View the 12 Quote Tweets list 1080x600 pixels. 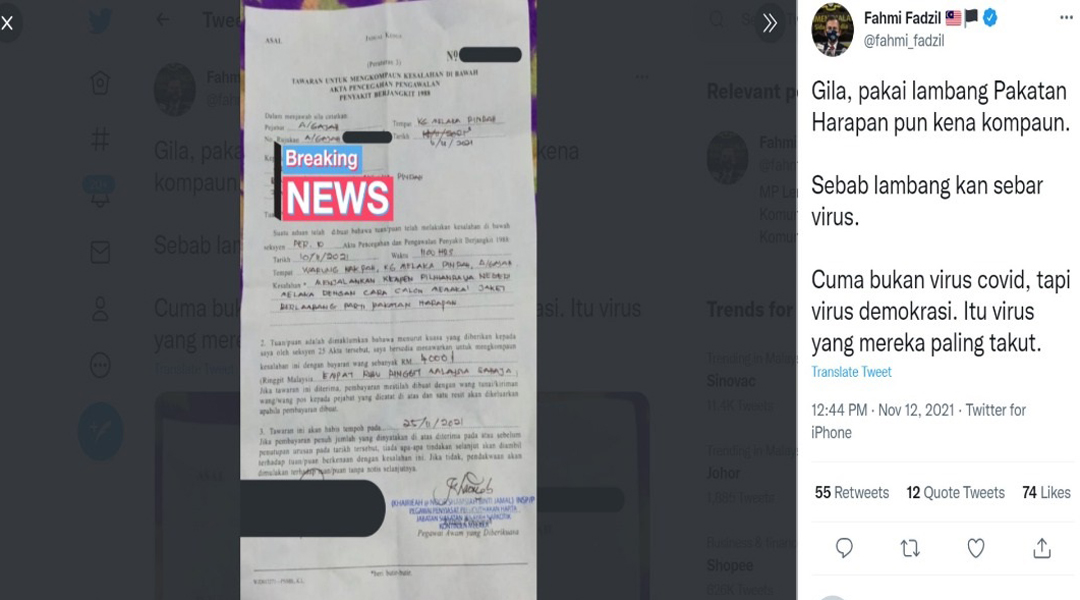pyautogui.click(x=955, y=493)
